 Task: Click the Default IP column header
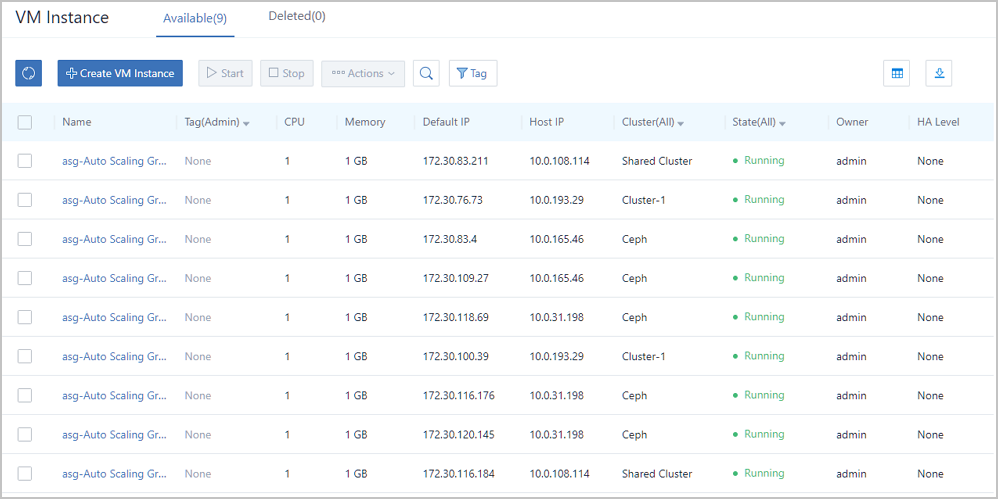point(446,122)
